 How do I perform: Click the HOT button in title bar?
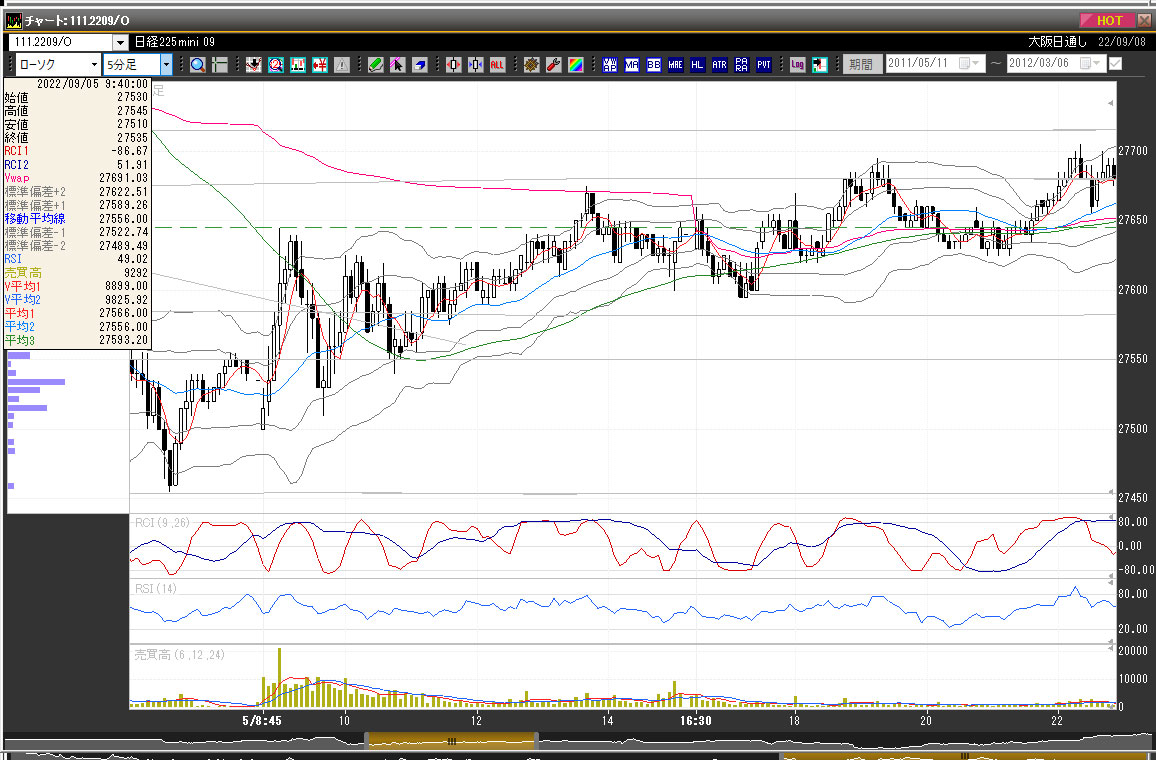point(1108,21)
